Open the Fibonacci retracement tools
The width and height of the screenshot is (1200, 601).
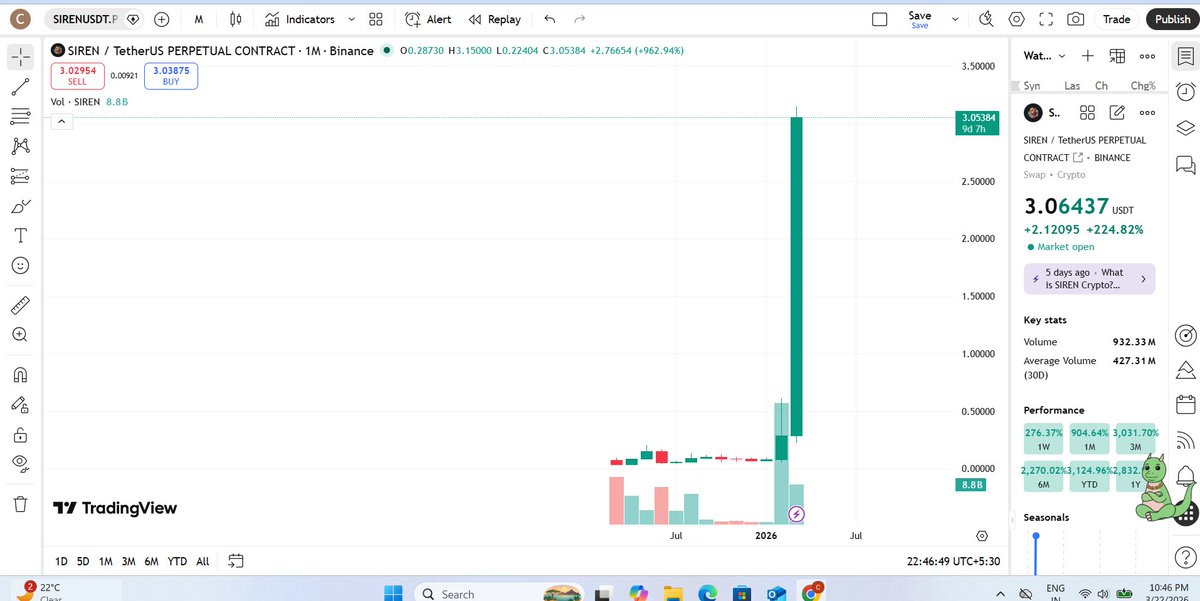20,116
